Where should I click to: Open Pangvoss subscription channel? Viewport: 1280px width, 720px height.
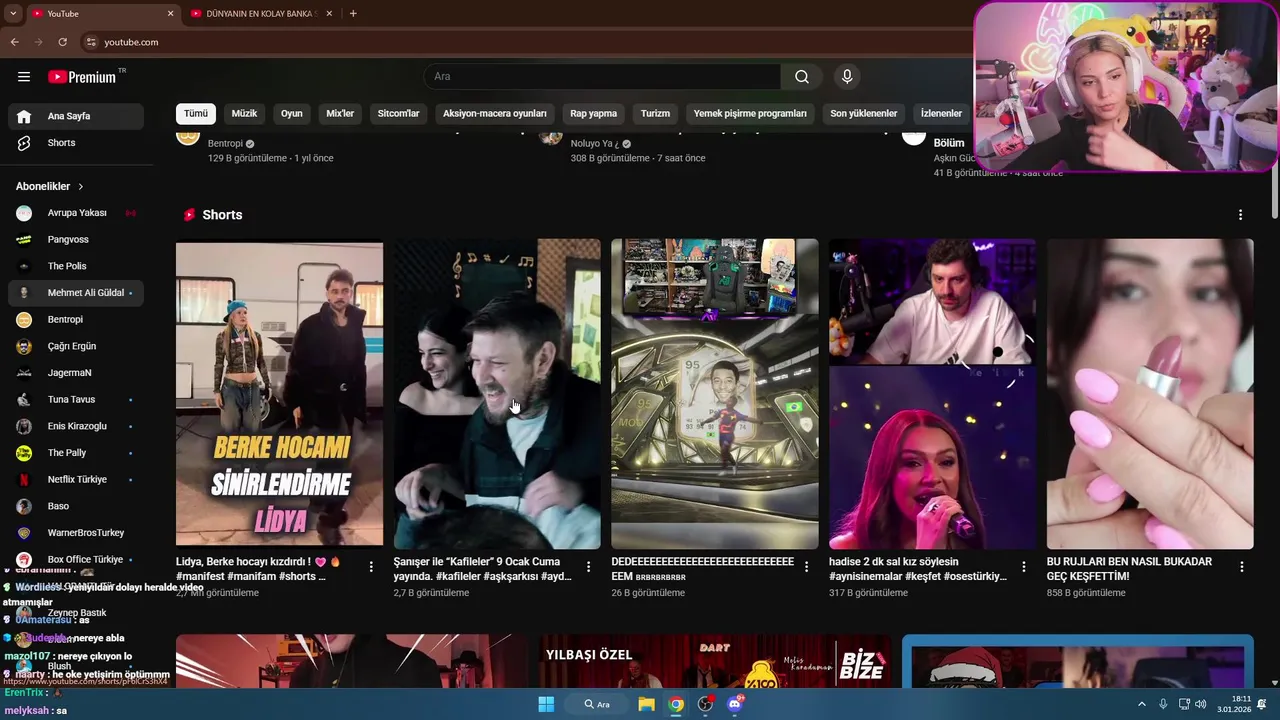(76, 240)
